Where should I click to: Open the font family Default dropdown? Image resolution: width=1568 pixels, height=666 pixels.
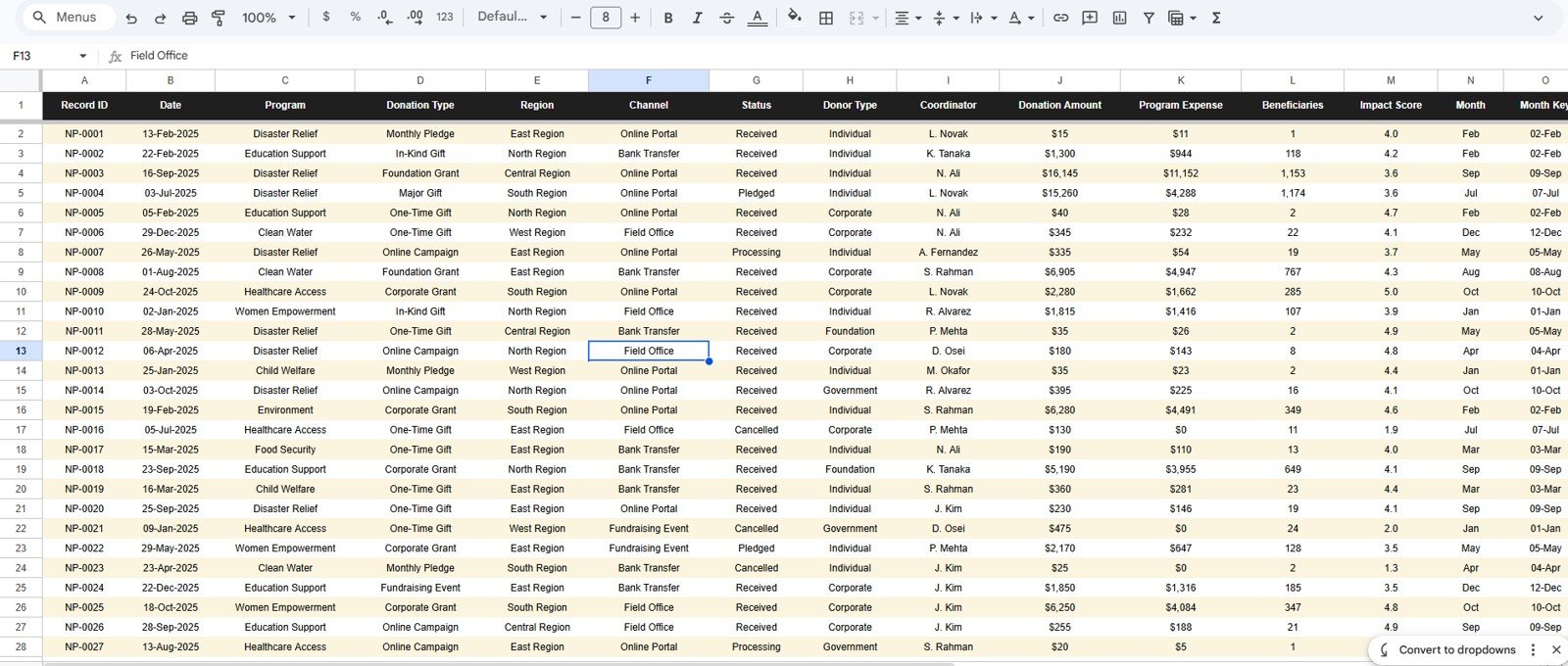click(x=512, y=18)
